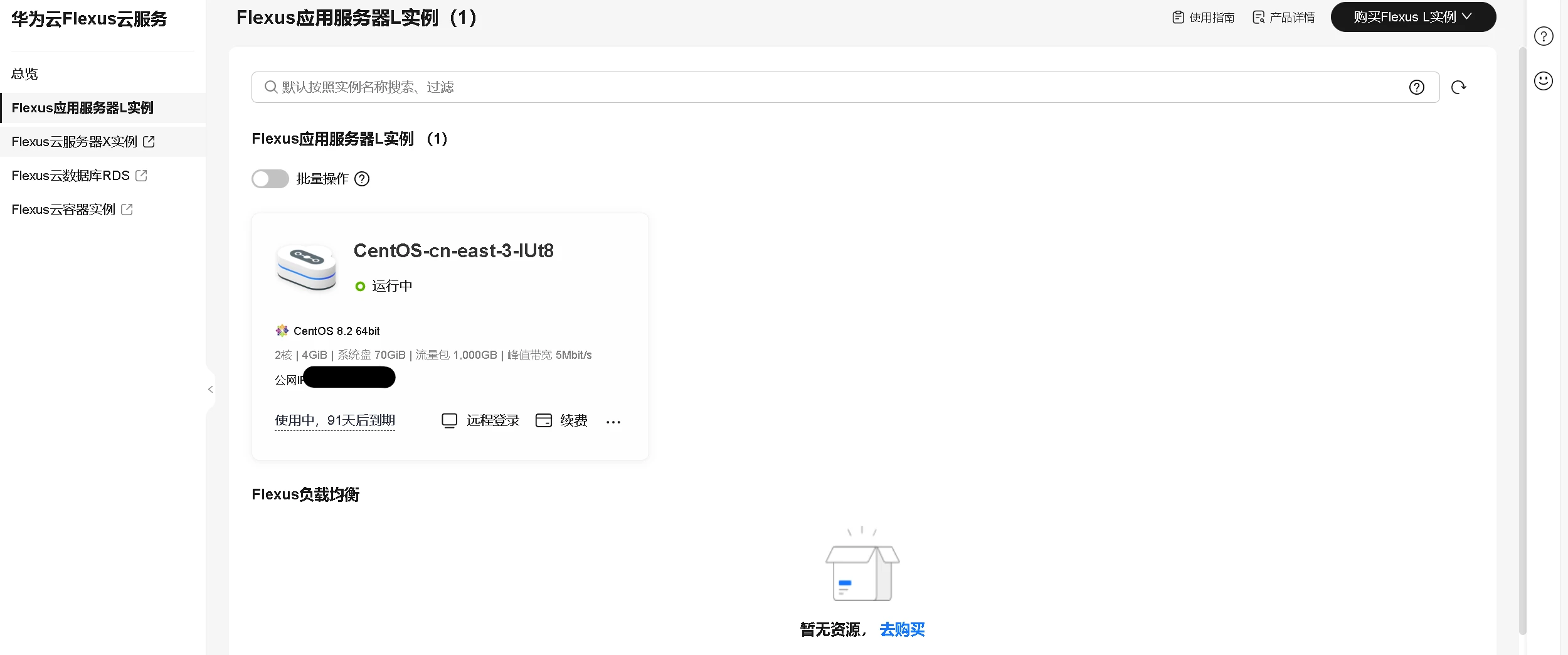
Task: Click the empty box illustration under Flexus负载均衡
Action: (862, 565)
